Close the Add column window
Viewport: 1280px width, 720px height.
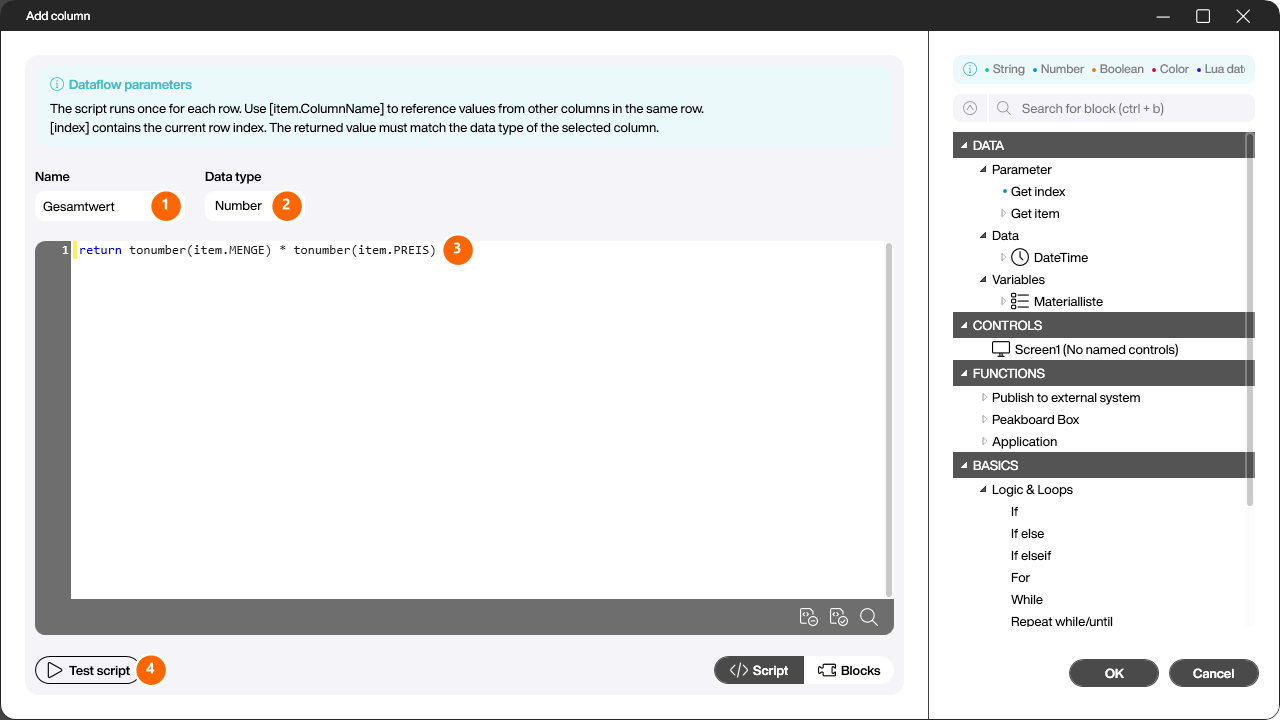[1243, 16]
